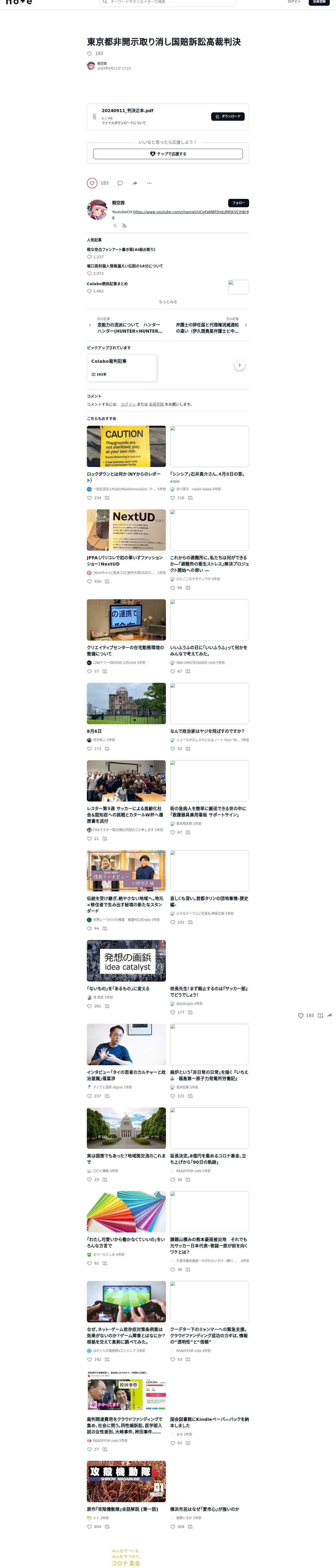Like the いいふうふの日に article (67 hearts)
Screen dimensions: 336x1568
click(x=172, y=671)
